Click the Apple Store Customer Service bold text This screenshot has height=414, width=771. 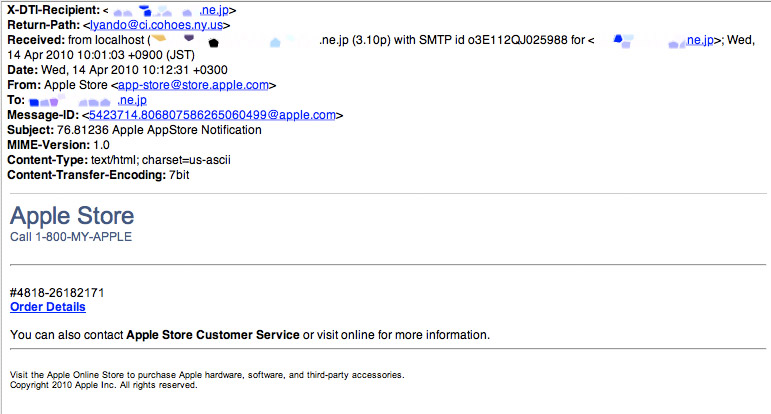click(213, 335)
